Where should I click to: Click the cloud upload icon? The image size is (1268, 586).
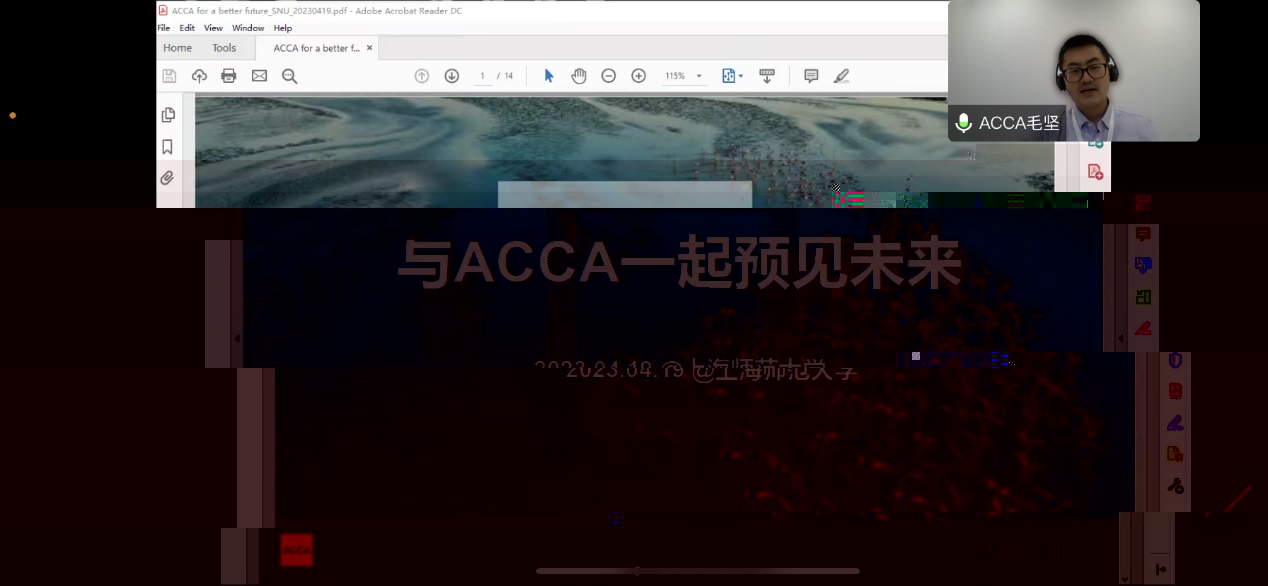199,76
